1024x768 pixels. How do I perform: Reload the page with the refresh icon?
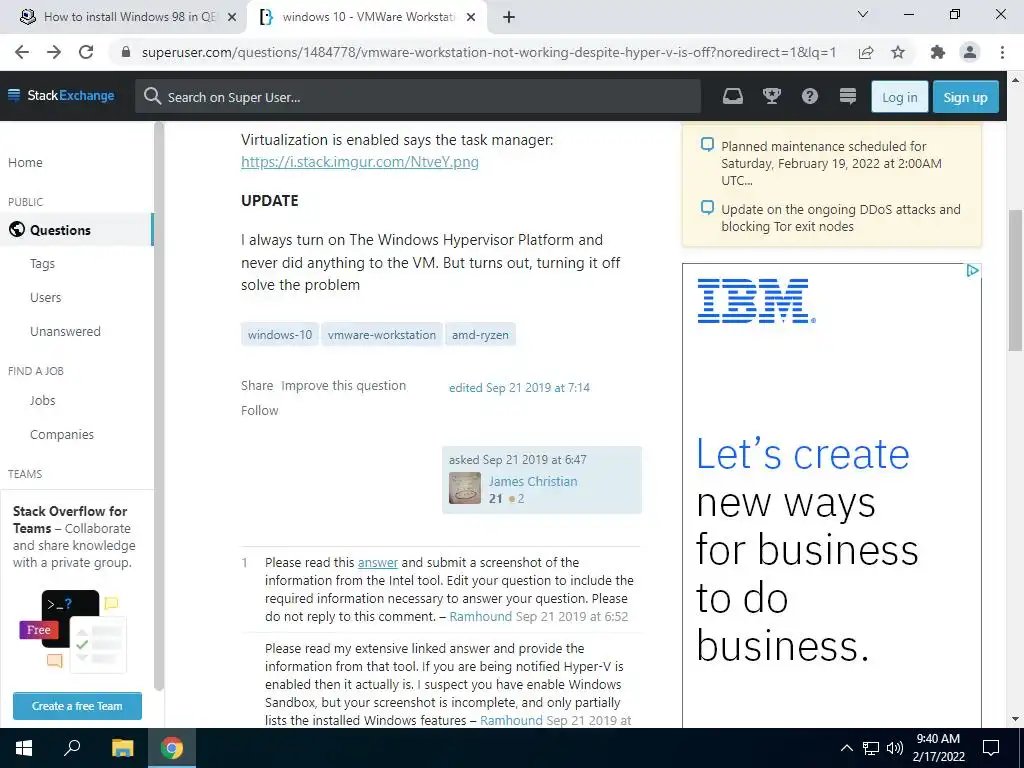tap(86, 52)
